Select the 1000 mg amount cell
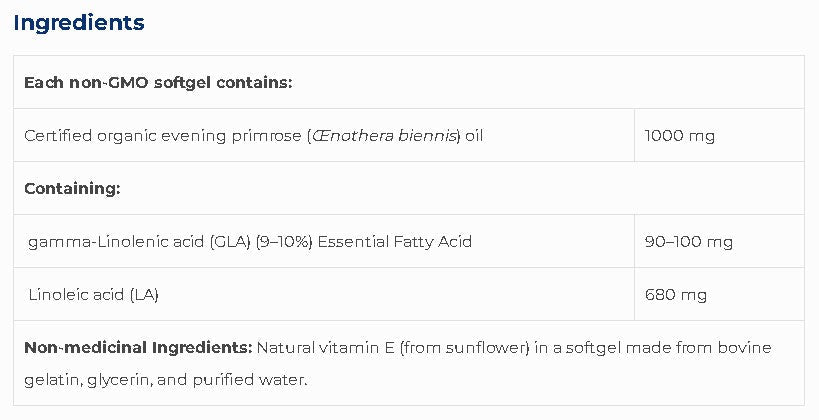The image size is (819, 420). 680,135
